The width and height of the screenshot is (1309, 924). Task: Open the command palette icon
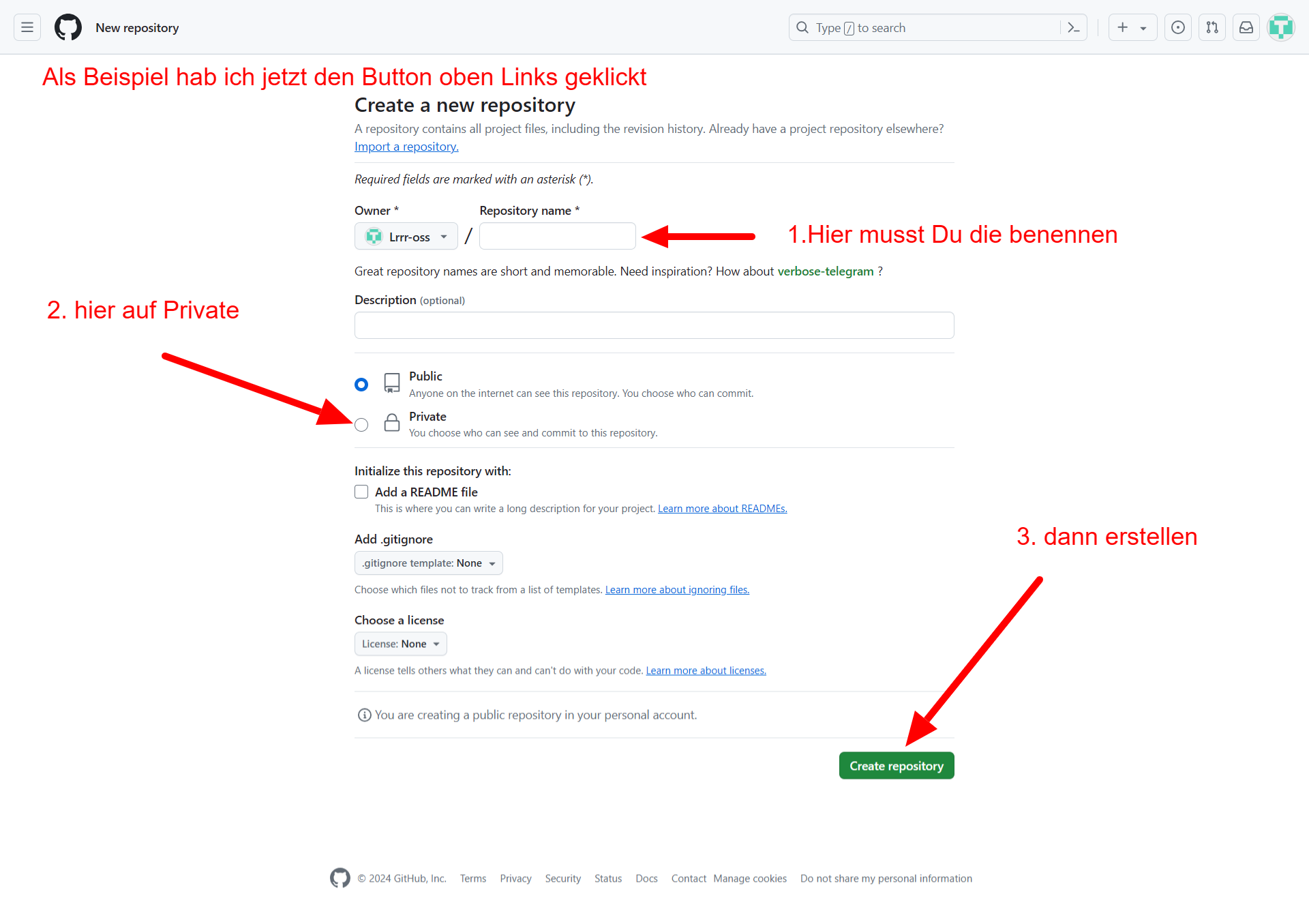[x=1074, y=27]
